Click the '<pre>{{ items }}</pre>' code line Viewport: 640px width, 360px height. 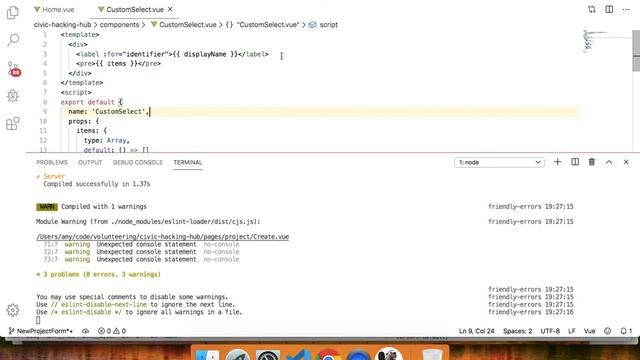118,64
